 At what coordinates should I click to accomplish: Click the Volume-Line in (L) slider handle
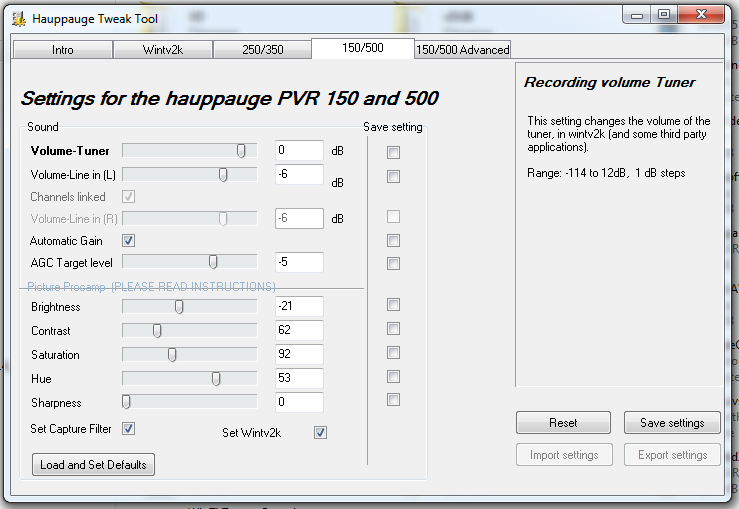223,175
